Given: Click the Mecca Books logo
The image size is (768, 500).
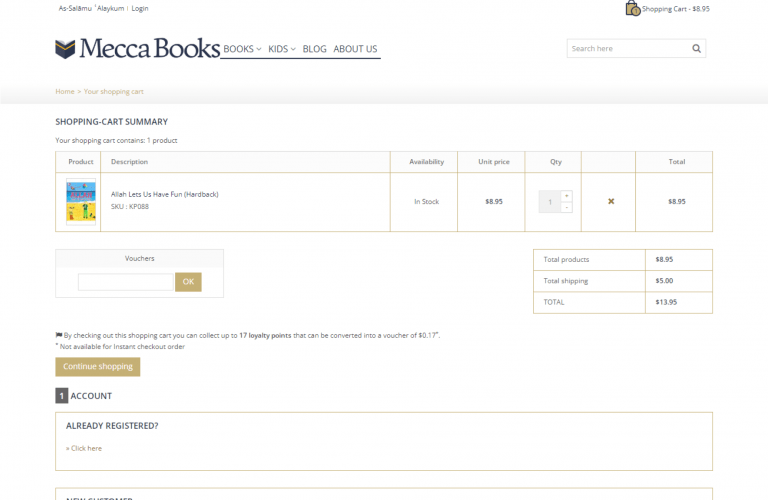Looking at the screenshot, I should tap(138, 48).
